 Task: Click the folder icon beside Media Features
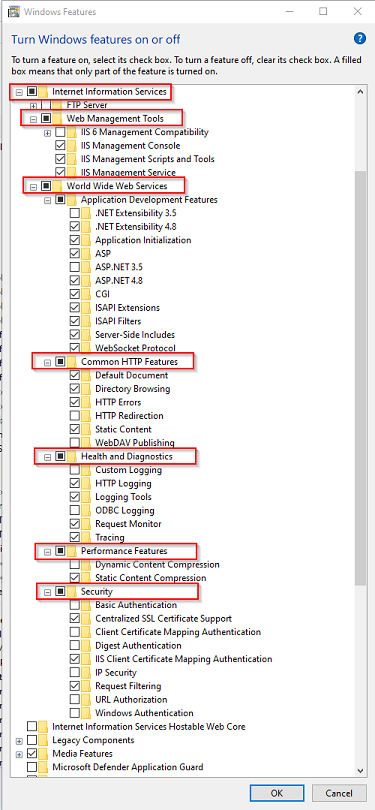point(43,753)
